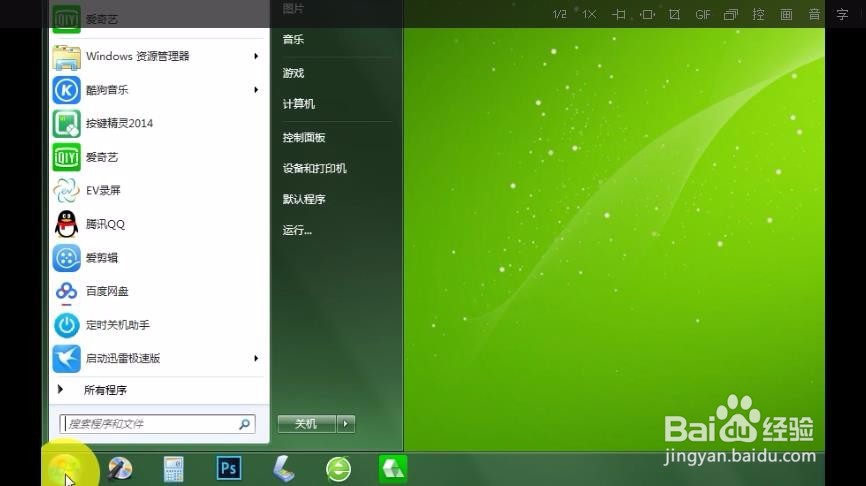The image size is (866, 486).
Task: Open 游戏 in Start menu
Action: click(293, 73)
